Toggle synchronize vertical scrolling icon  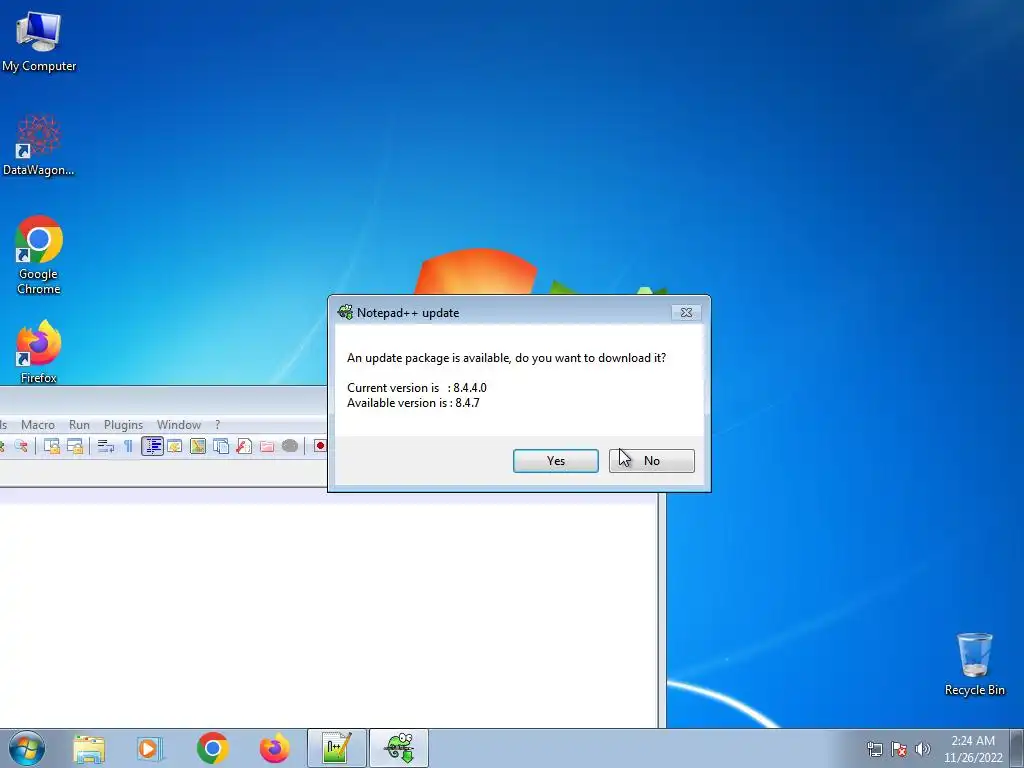coord(52,446)
